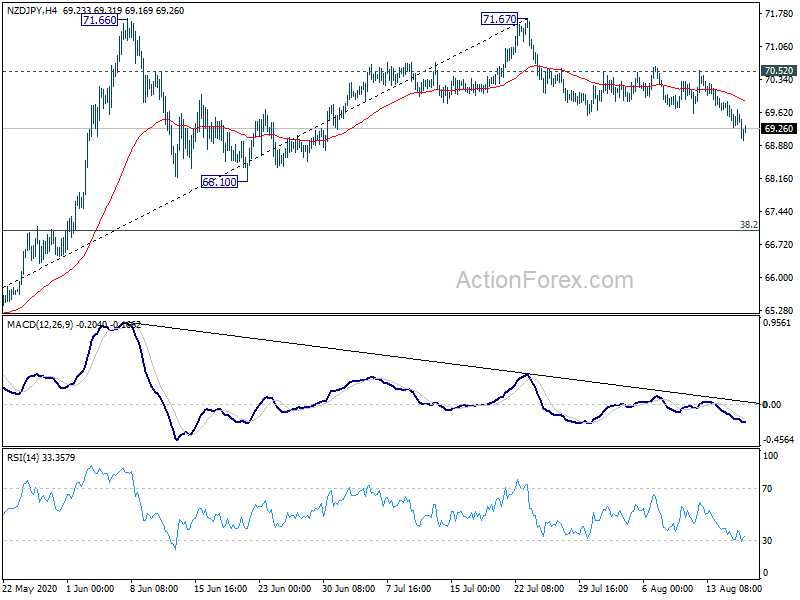Click the 8 Jun 08:00 date label
Viewport: 800px width, 600px height.
pyautogui.click(x=154, y=588)
